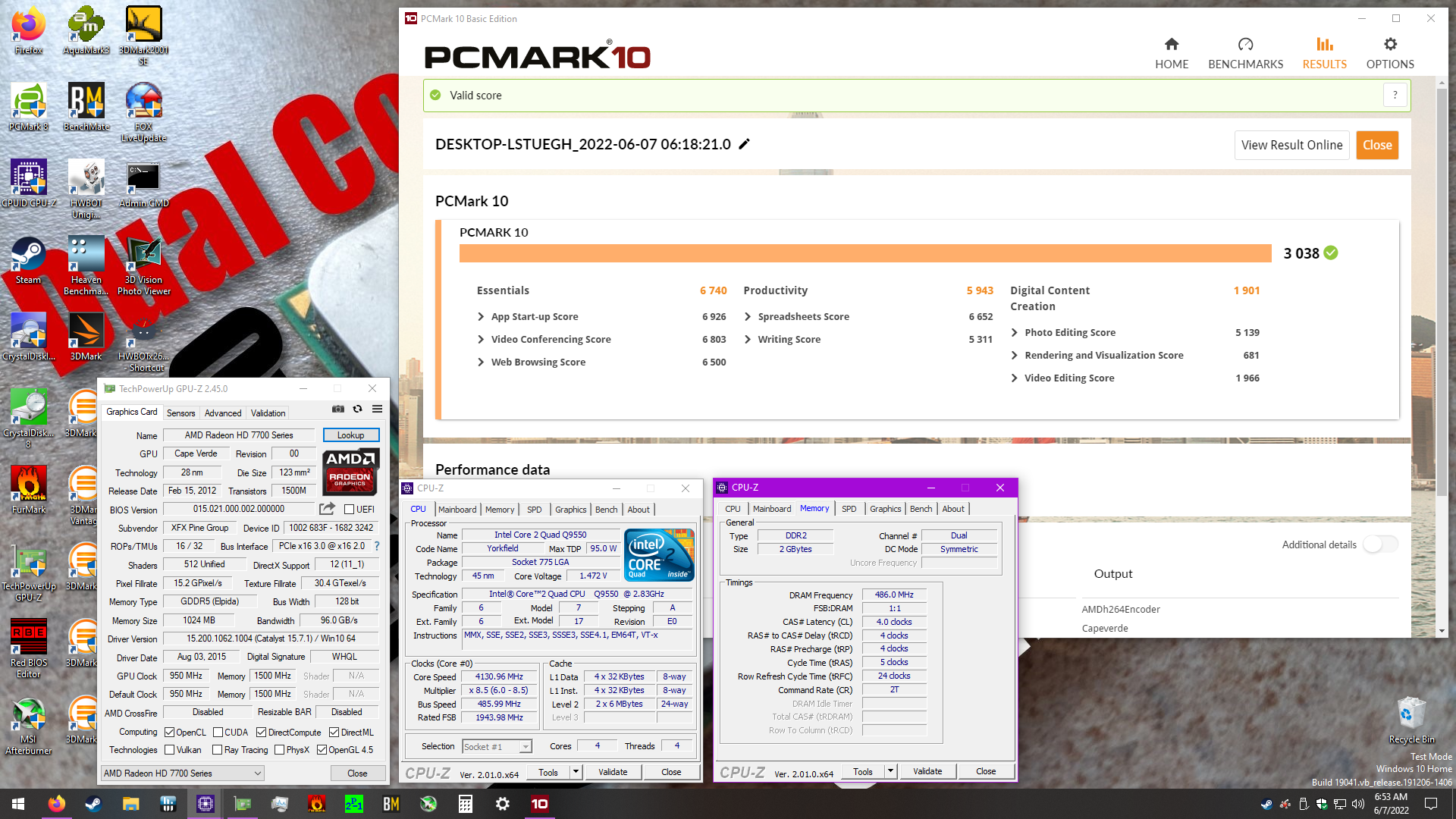Open the Calculator taskbar icon

pyautogui.click(x=466, y=804)
